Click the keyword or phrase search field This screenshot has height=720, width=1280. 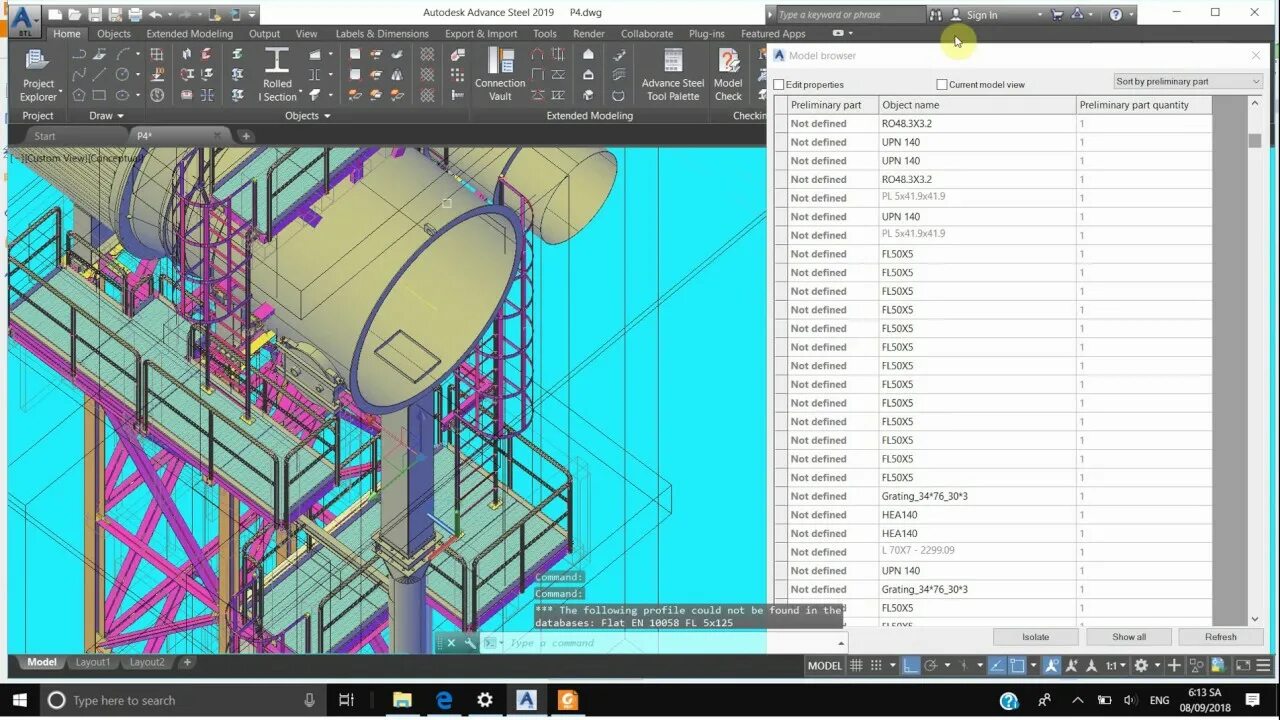pos(851,15)
